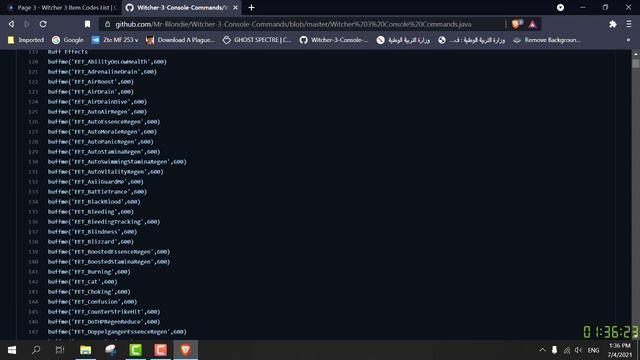Viewport: 640px width, 360px height.
Task: Open the Brave hamburger menu
Action: click(629, 24)
